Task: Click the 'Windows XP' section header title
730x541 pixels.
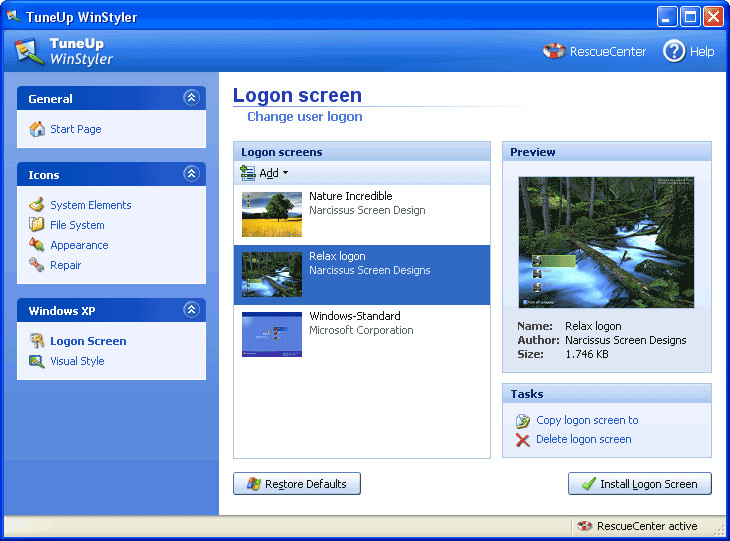Action: pos(62,311)
